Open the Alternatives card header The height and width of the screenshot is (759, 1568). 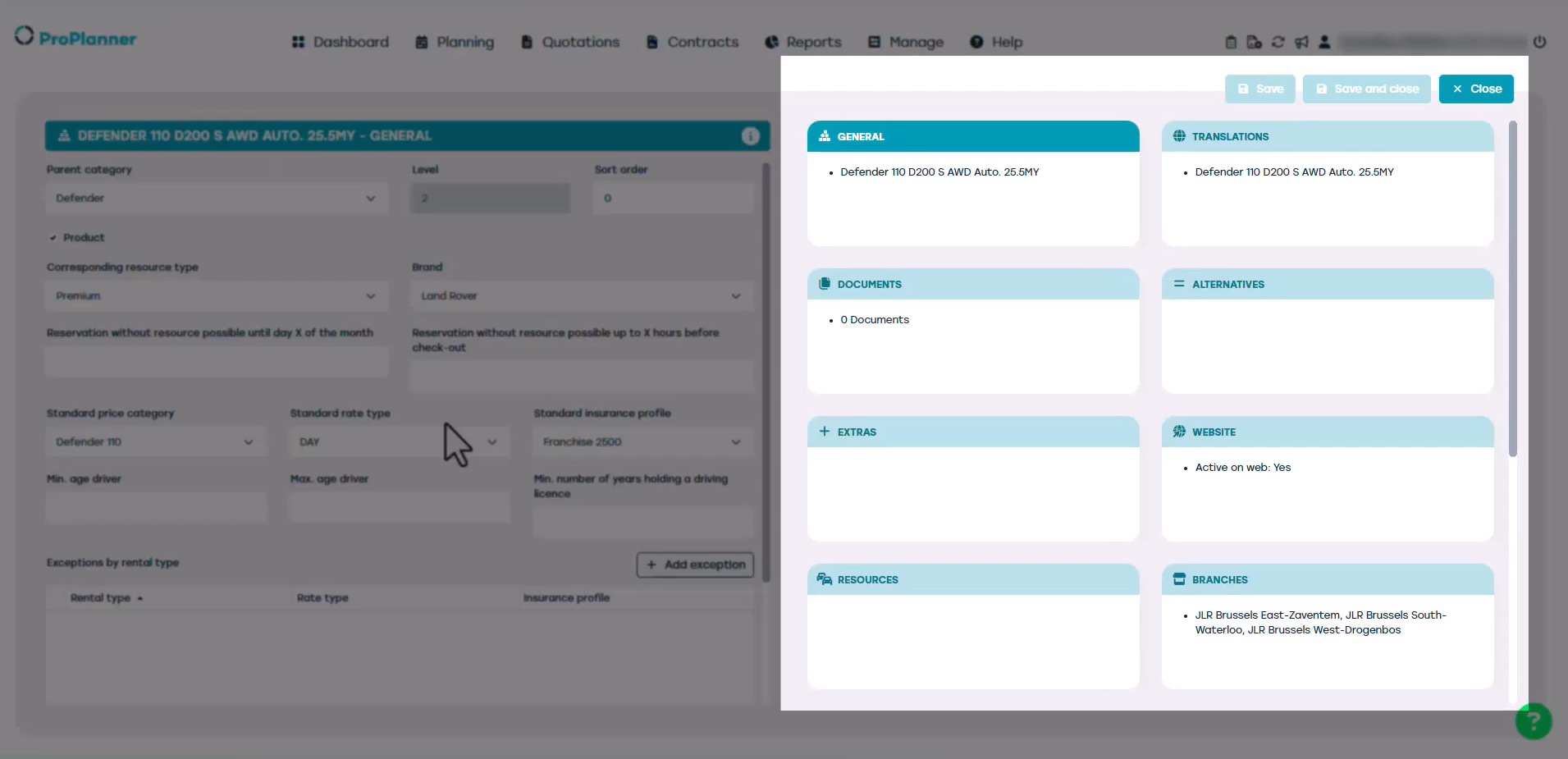[x=1328, y=284]
